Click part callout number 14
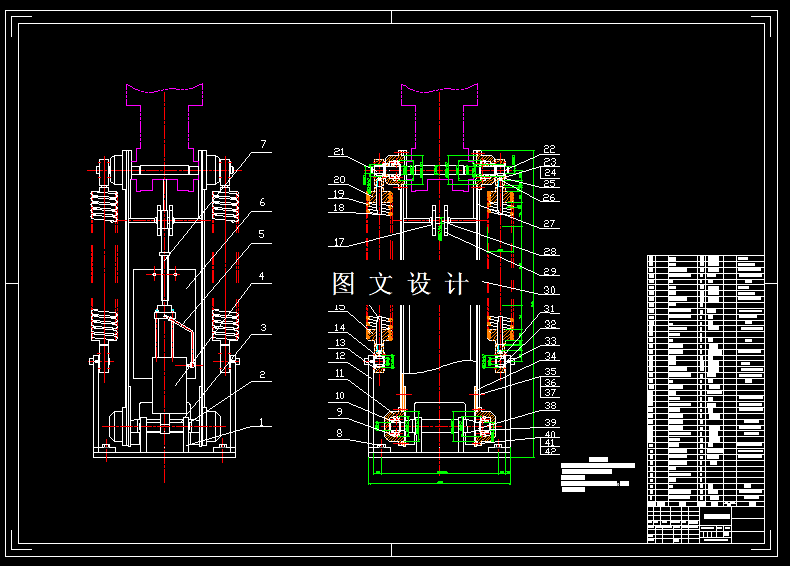Screen dimensions: 790x566 click(340, 328)
